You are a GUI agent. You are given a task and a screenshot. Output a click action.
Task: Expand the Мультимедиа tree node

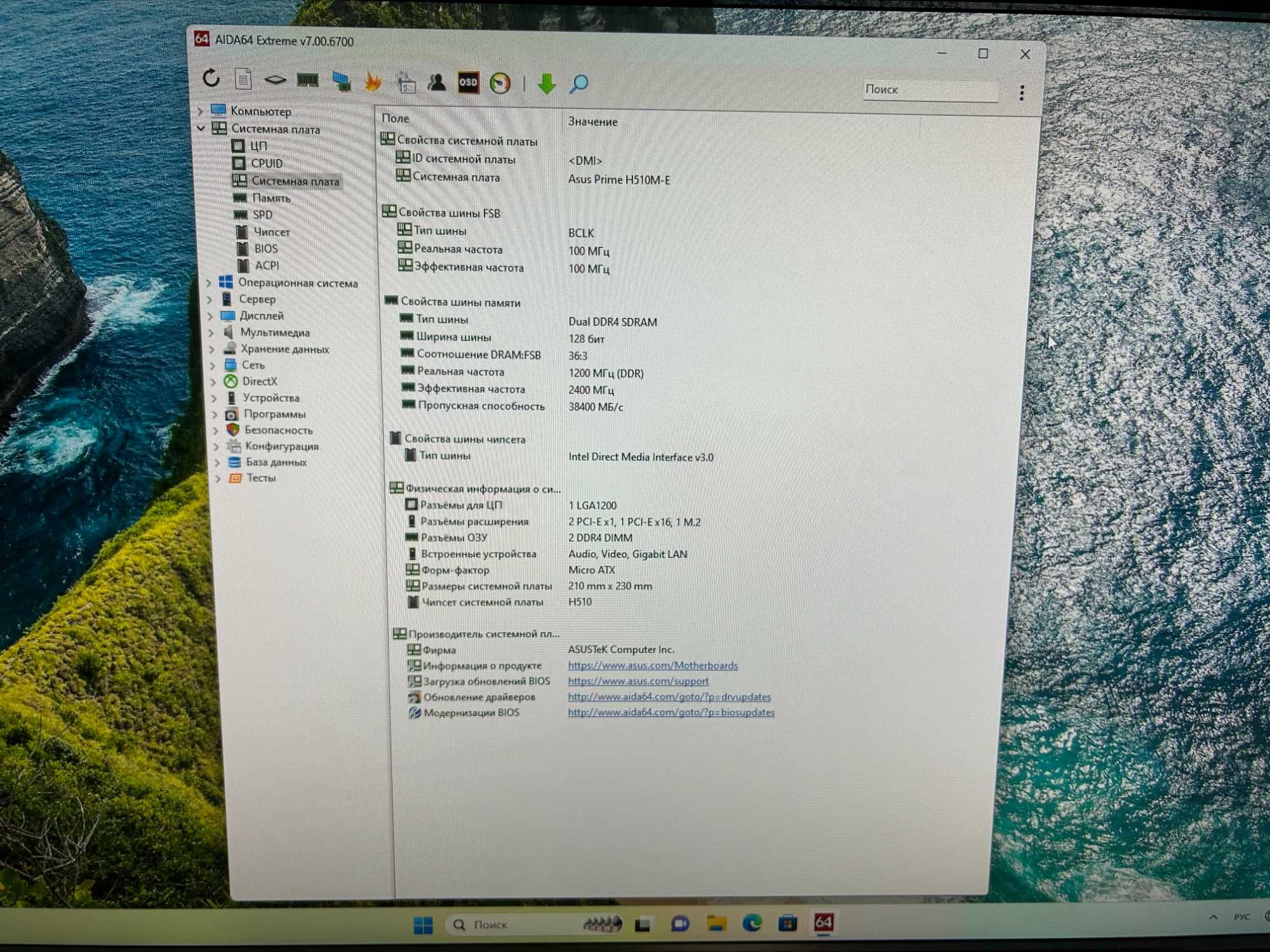[x=211, y=332]
